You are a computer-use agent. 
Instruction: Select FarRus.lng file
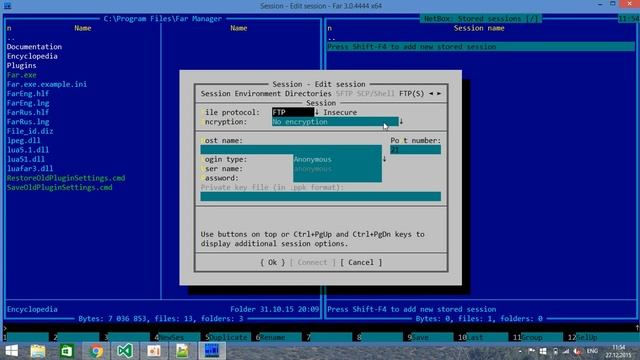[x=28, y=122]
